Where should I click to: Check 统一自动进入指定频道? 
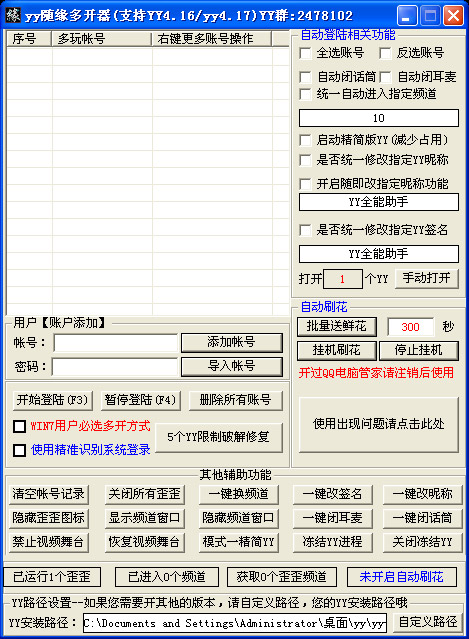point(305,94)
